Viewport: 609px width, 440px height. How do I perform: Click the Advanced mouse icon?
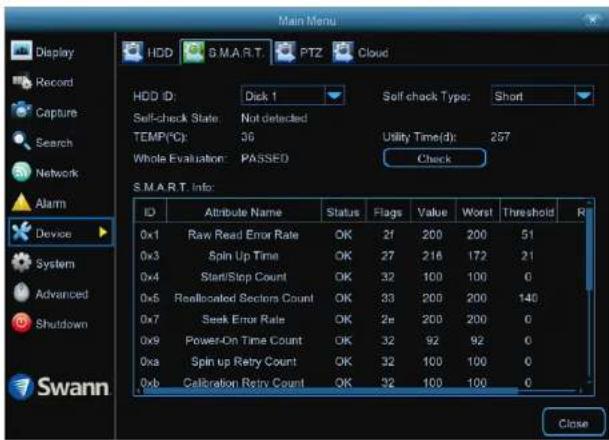point(21,292)
